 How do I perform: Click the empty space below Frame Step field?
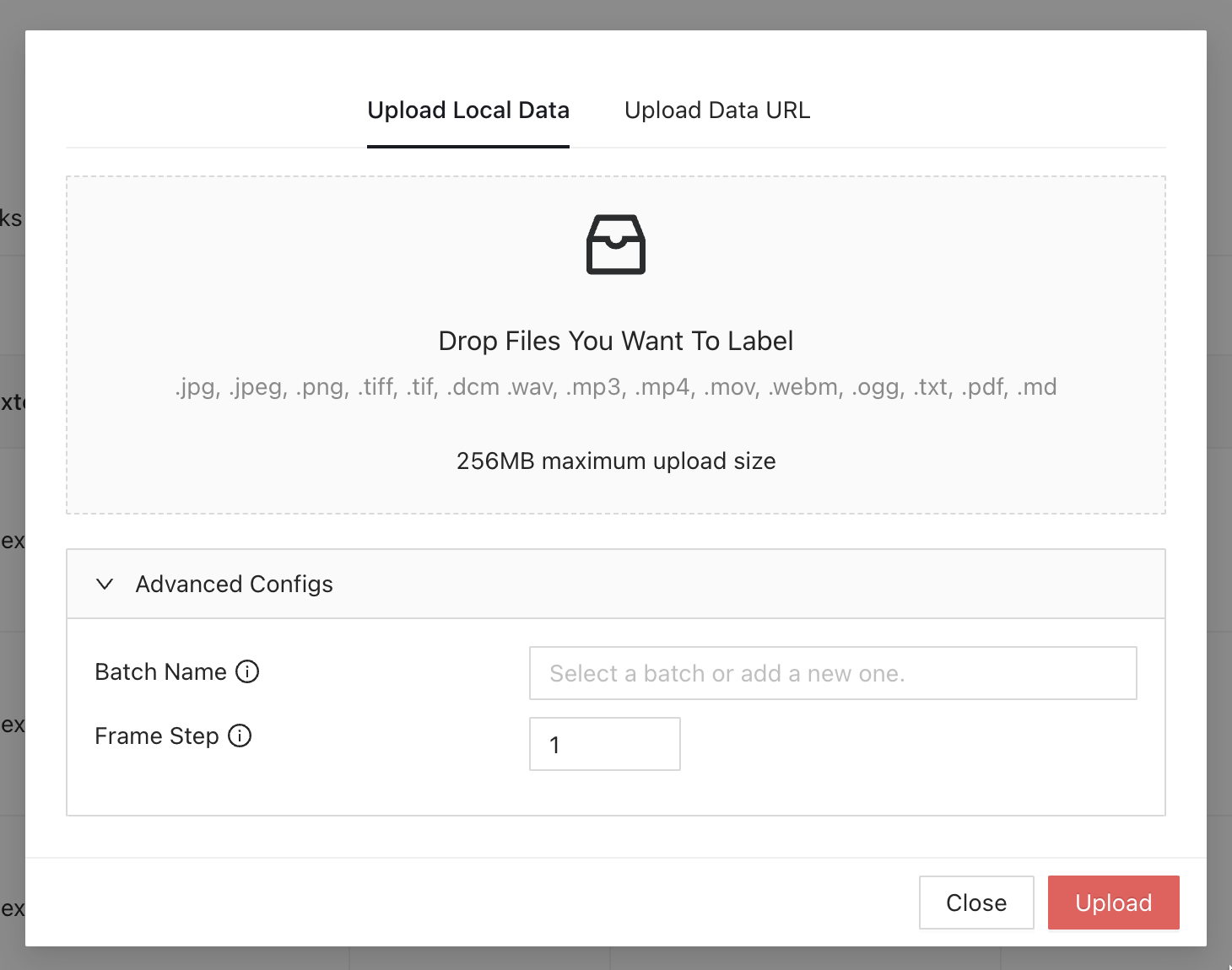pos(604,793)
